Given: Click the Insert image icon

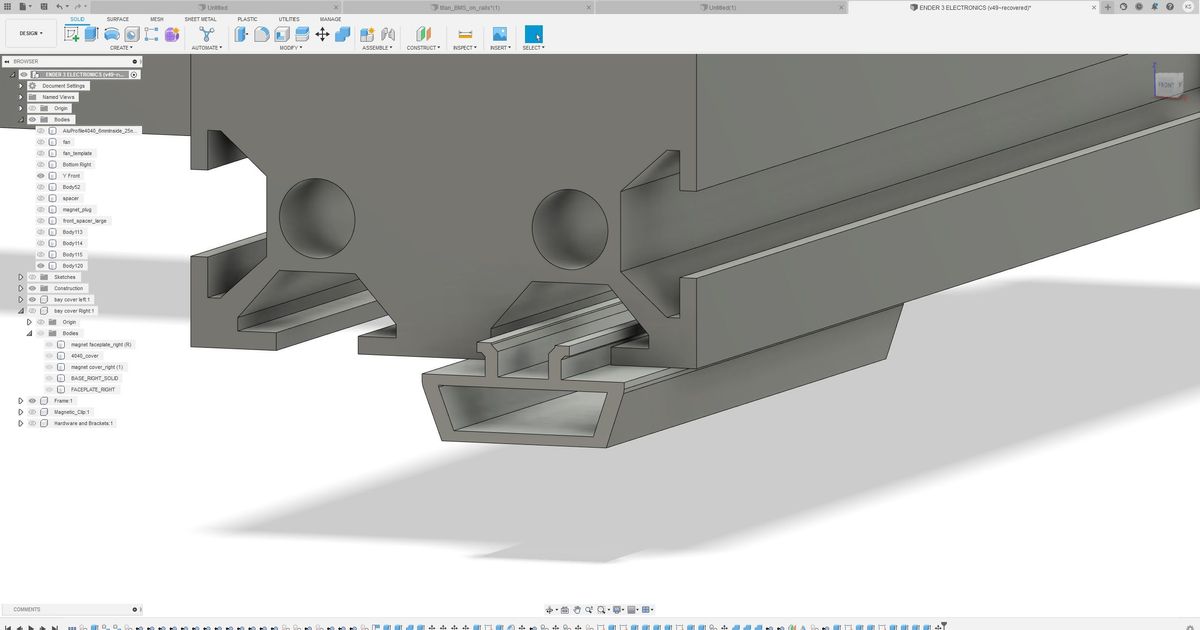Looking at the screenshot, I should [x=498, y=33].
